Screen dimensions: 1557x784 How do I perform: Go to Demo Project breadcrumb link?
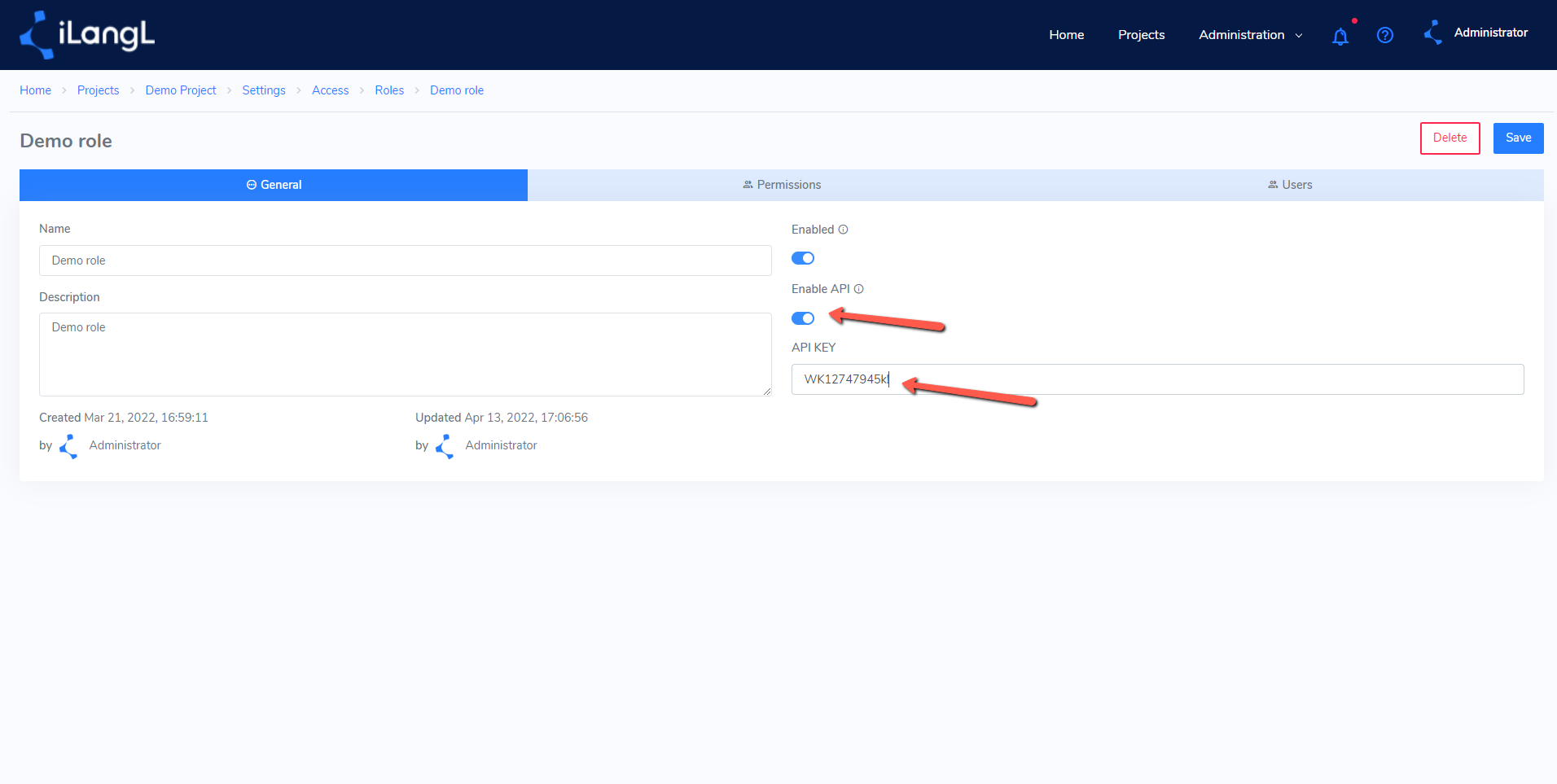click(181, 90)
